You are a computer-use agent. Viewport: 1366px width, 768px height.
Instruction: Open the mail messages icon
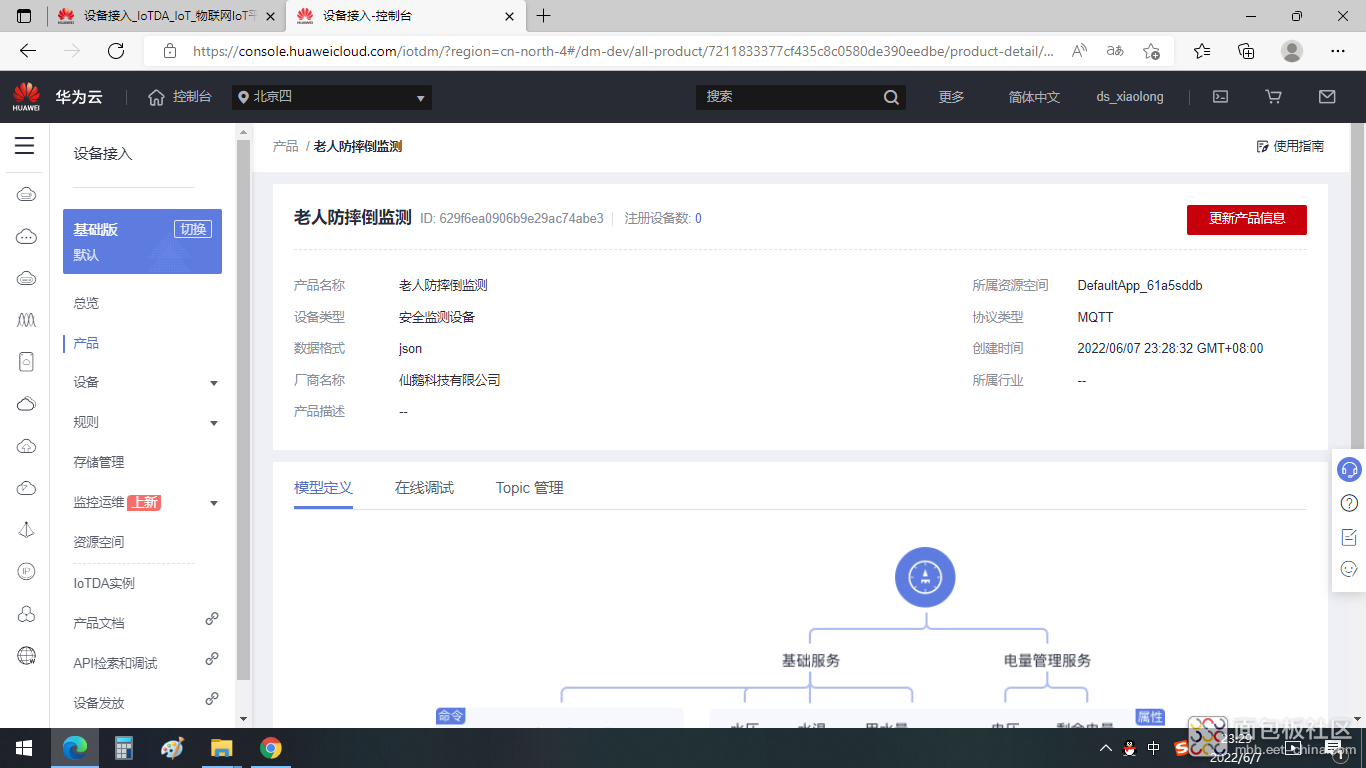tap(1327, 97)
